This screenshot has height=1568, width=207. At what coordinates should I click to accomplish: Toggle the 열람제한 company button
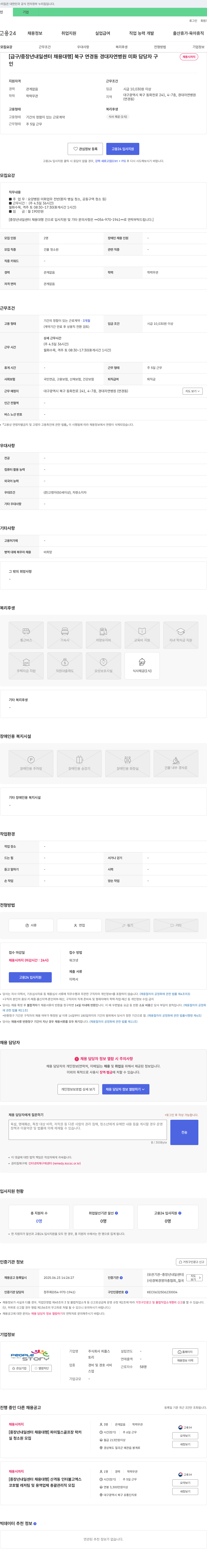(42, 1368)
